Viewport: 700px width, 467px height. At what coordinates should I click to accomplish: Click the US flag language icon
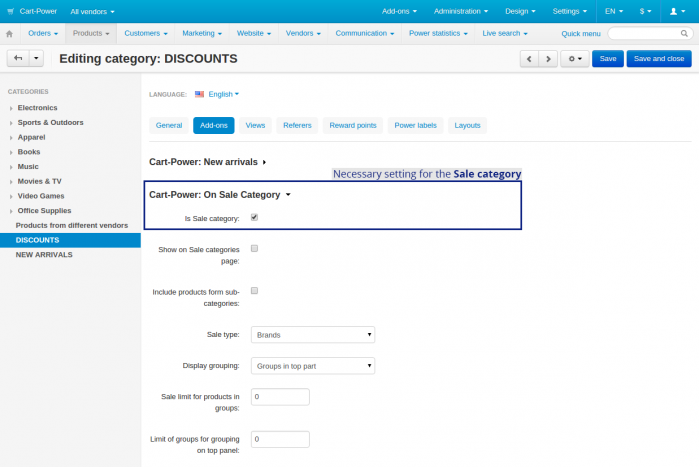pyautogui.click(x=200, y=94)
